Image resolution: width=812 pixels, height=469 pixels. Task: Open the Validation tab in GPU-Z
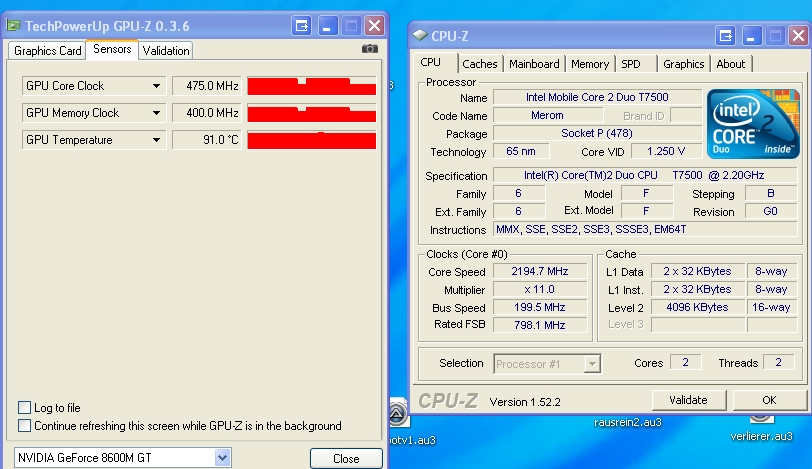pyautogui.click(x=166, y=51)
